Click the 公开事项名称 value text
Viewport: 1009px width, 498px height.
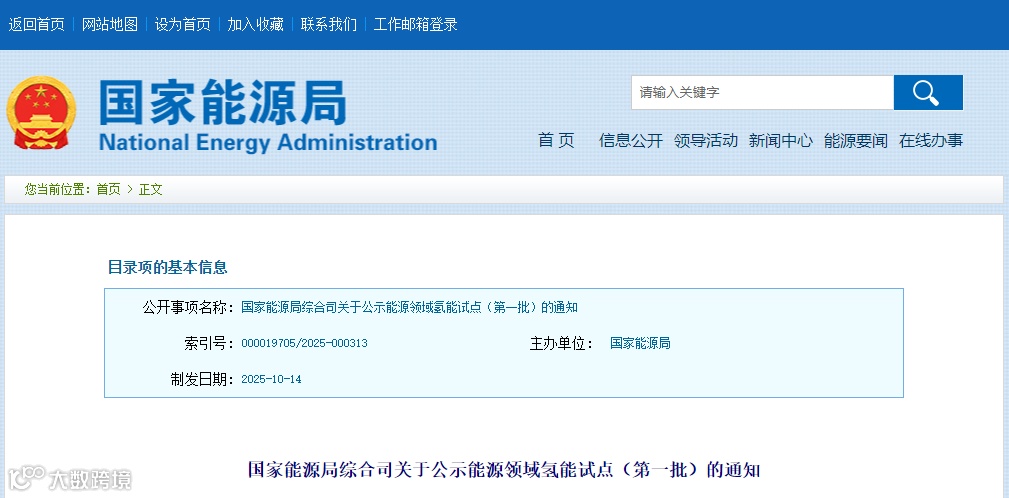click(409, 308)
